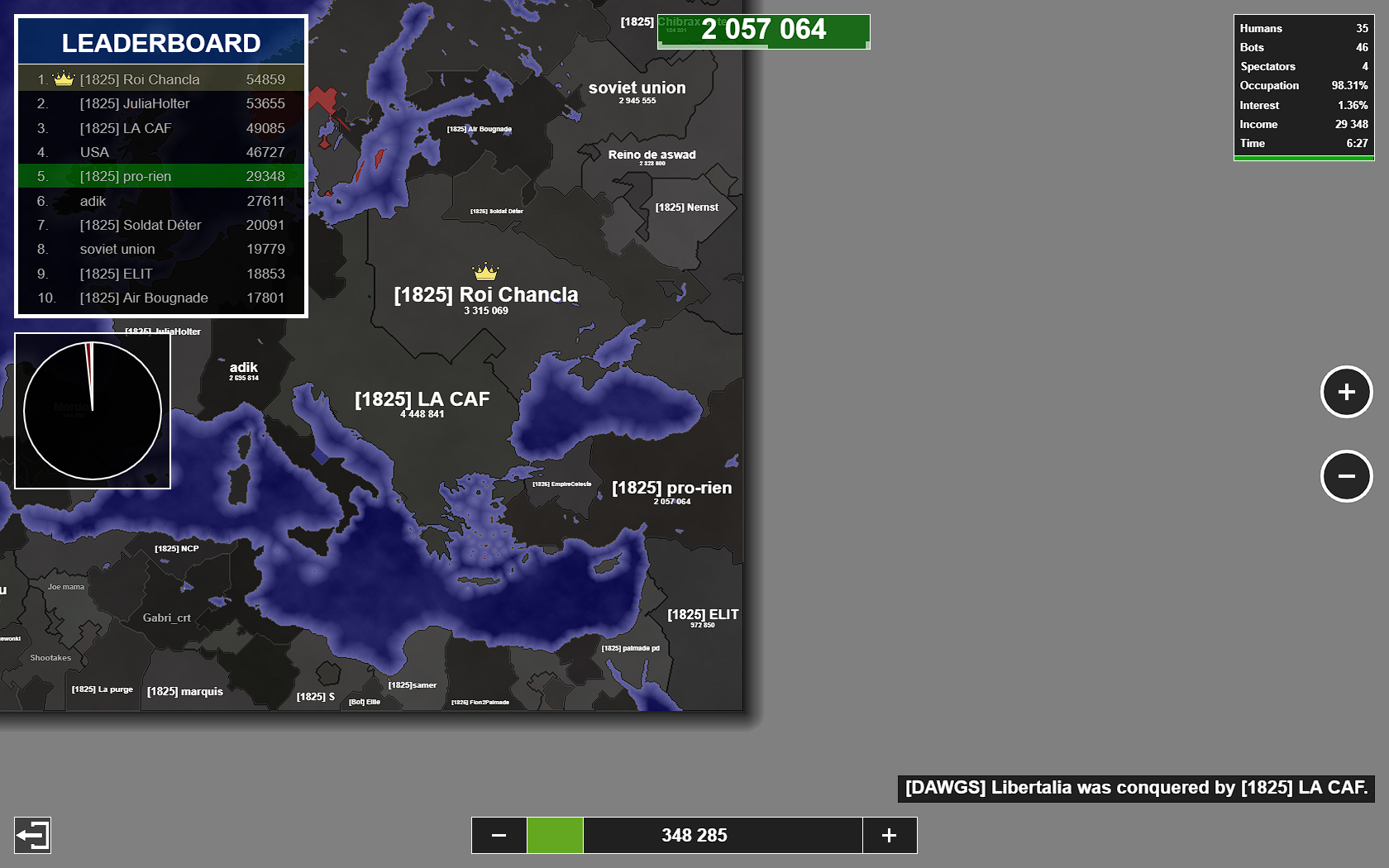
Task: Click the map zoom in plus button
Action: [x=1346, y=392]
